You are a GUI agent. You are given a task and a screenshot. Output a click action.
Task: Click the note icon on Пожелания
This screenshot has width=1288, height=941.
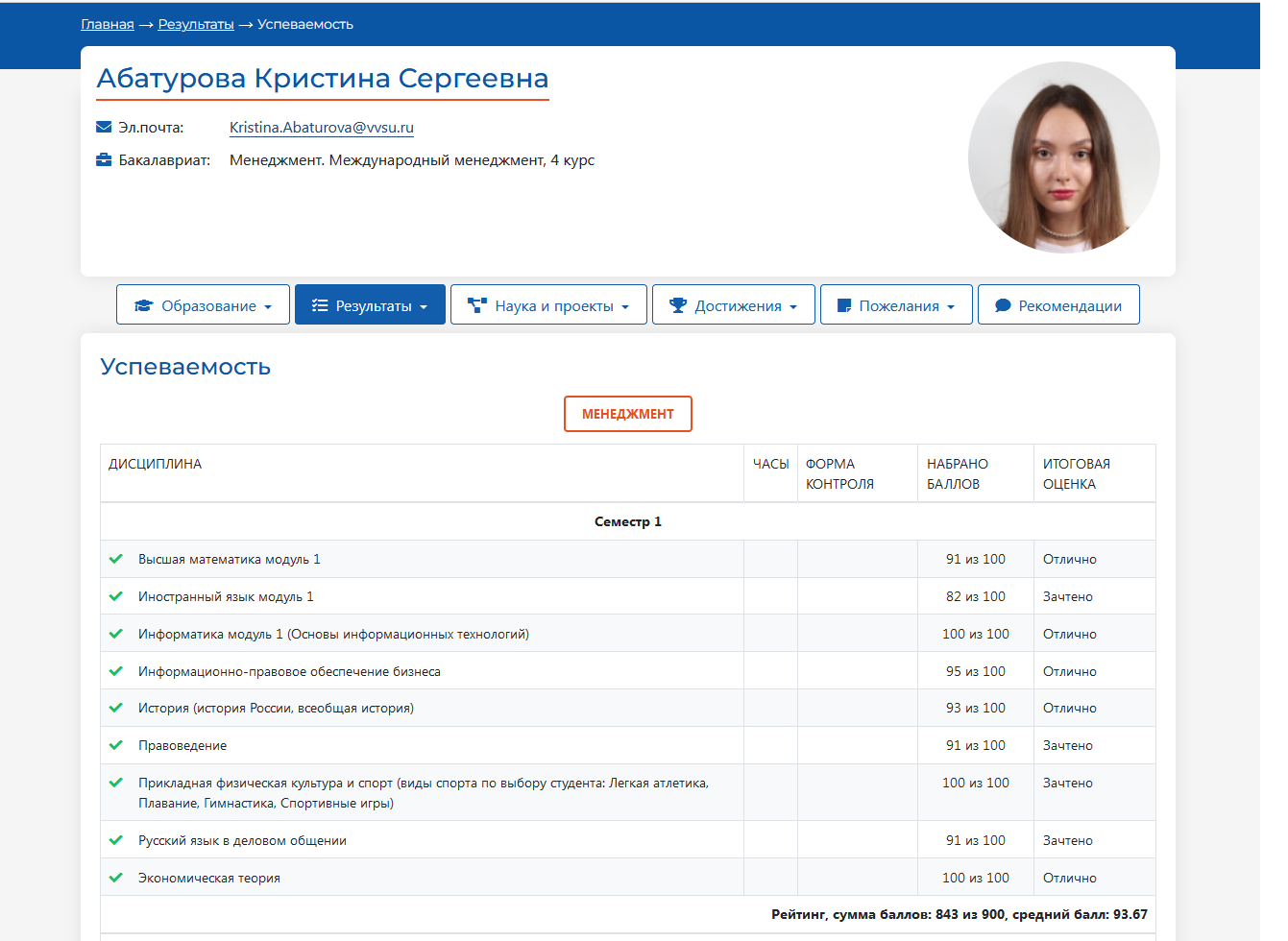pos(844,305)
